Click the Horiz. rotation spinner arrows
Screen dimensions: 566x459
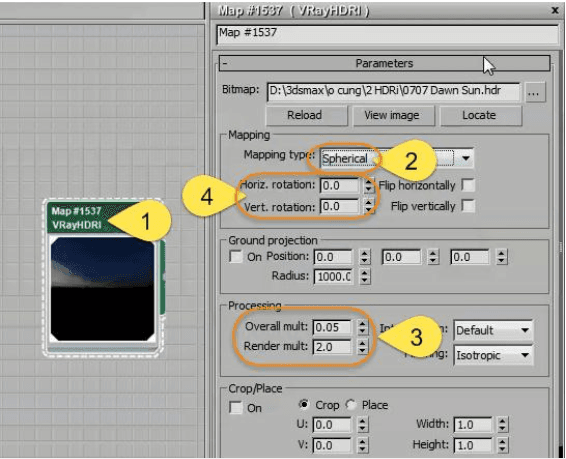click(368, 185)
